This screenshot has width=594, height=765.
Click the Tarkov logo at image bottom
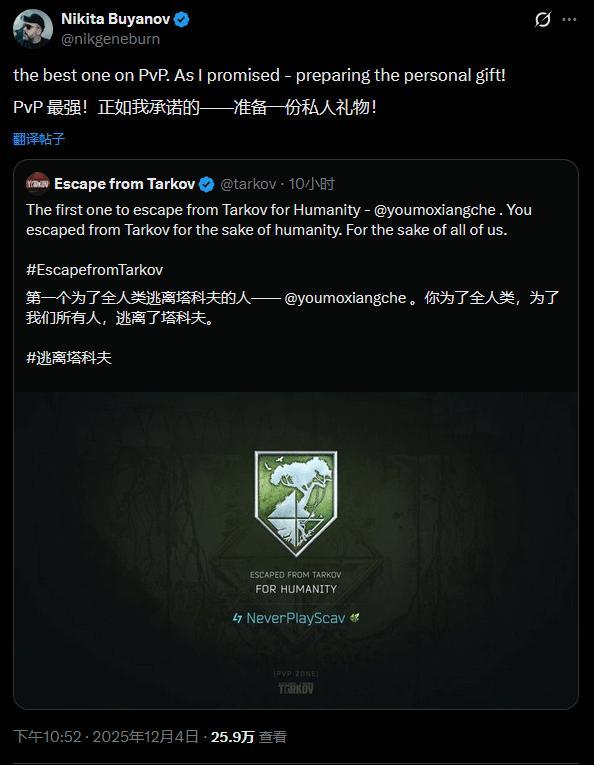coord(296,688)
